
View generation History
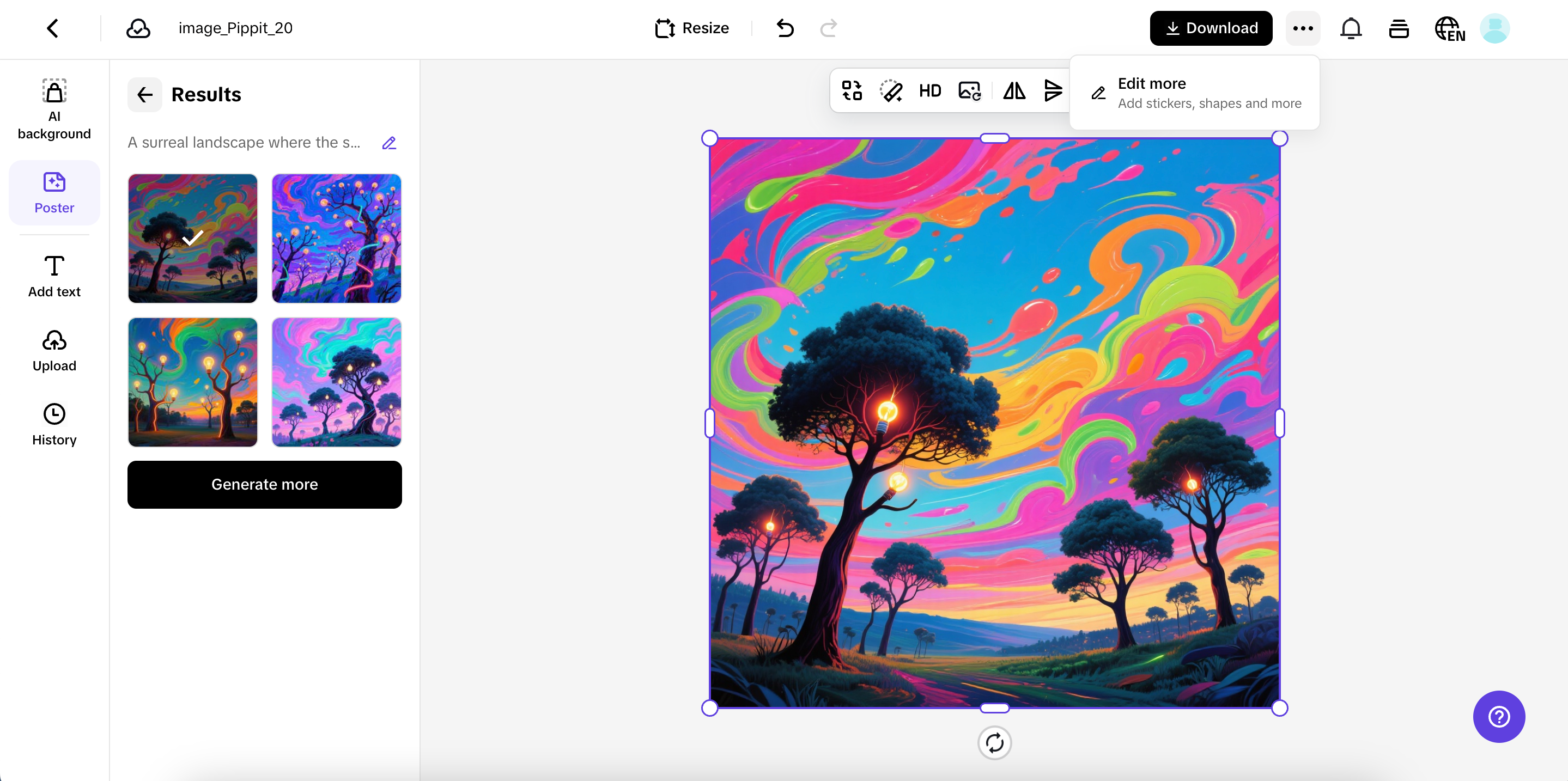[54, 424]
